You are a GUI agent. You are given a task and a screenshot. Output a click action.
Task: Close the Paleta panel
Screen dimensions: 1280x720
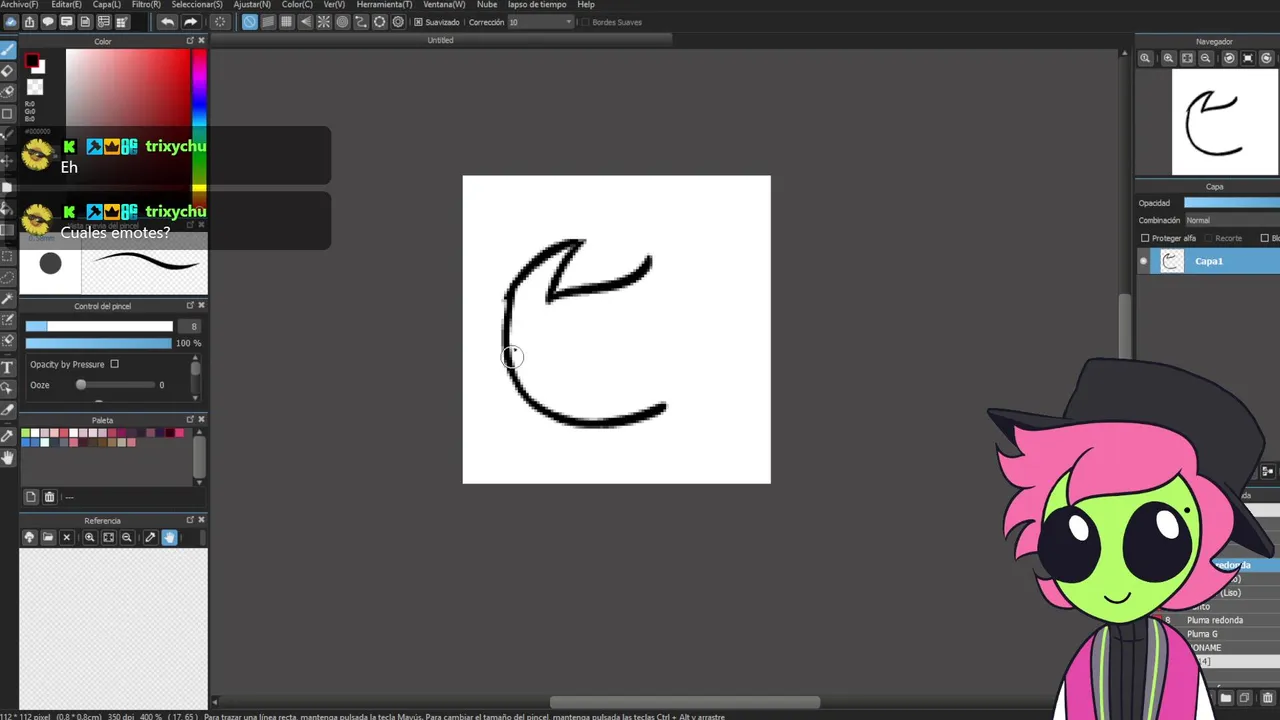point(201,420)
